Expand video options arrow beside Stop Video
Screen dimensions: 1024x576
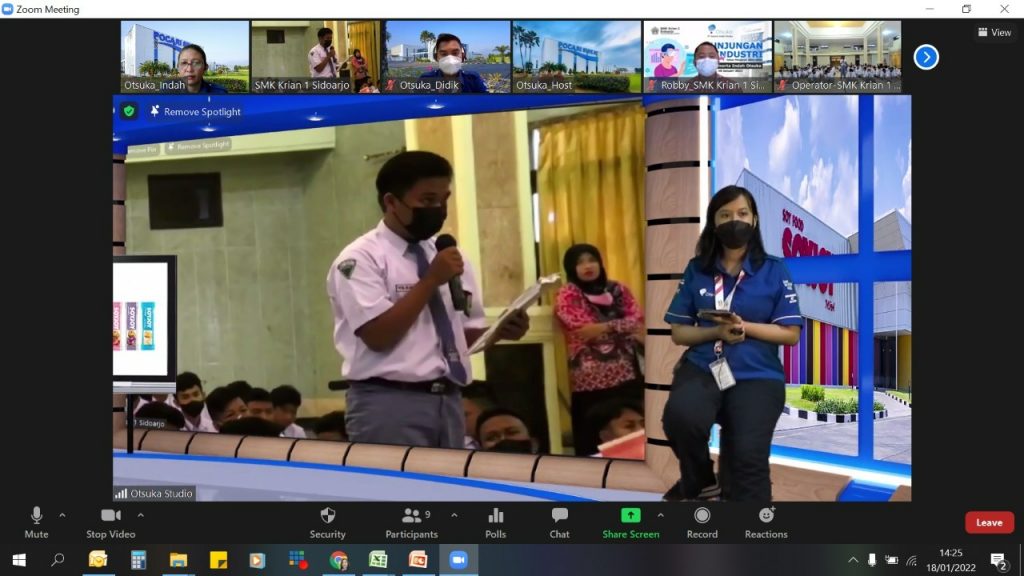point(140,515)
